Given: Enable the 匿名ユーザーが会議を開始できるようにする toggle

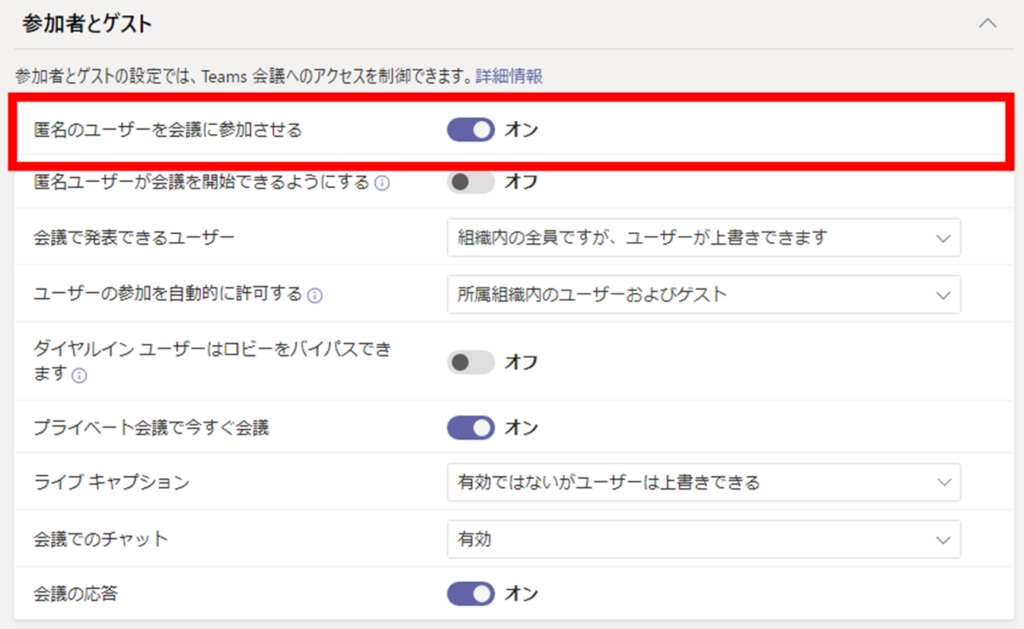Looking at the screenshot, I should point(470,182).
